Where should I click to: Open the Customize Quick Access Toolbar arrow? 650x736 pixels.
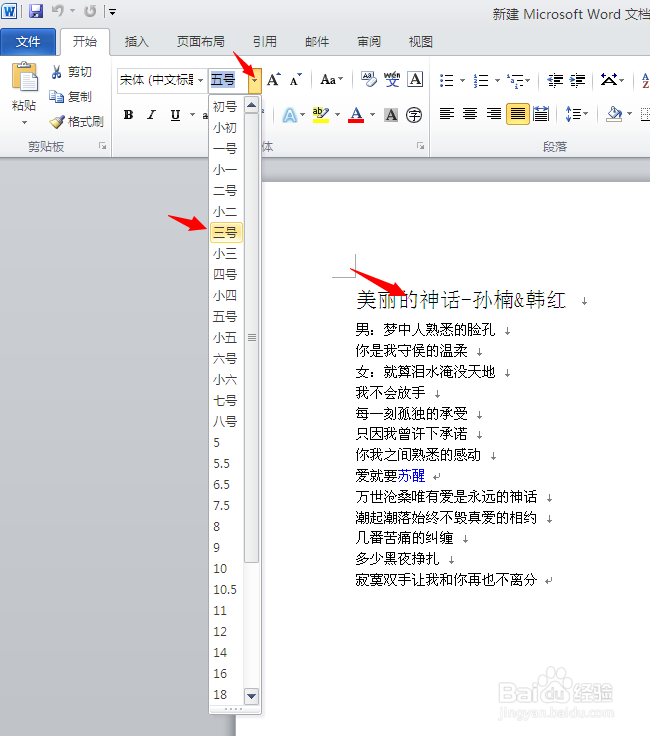tap(113, 12)
